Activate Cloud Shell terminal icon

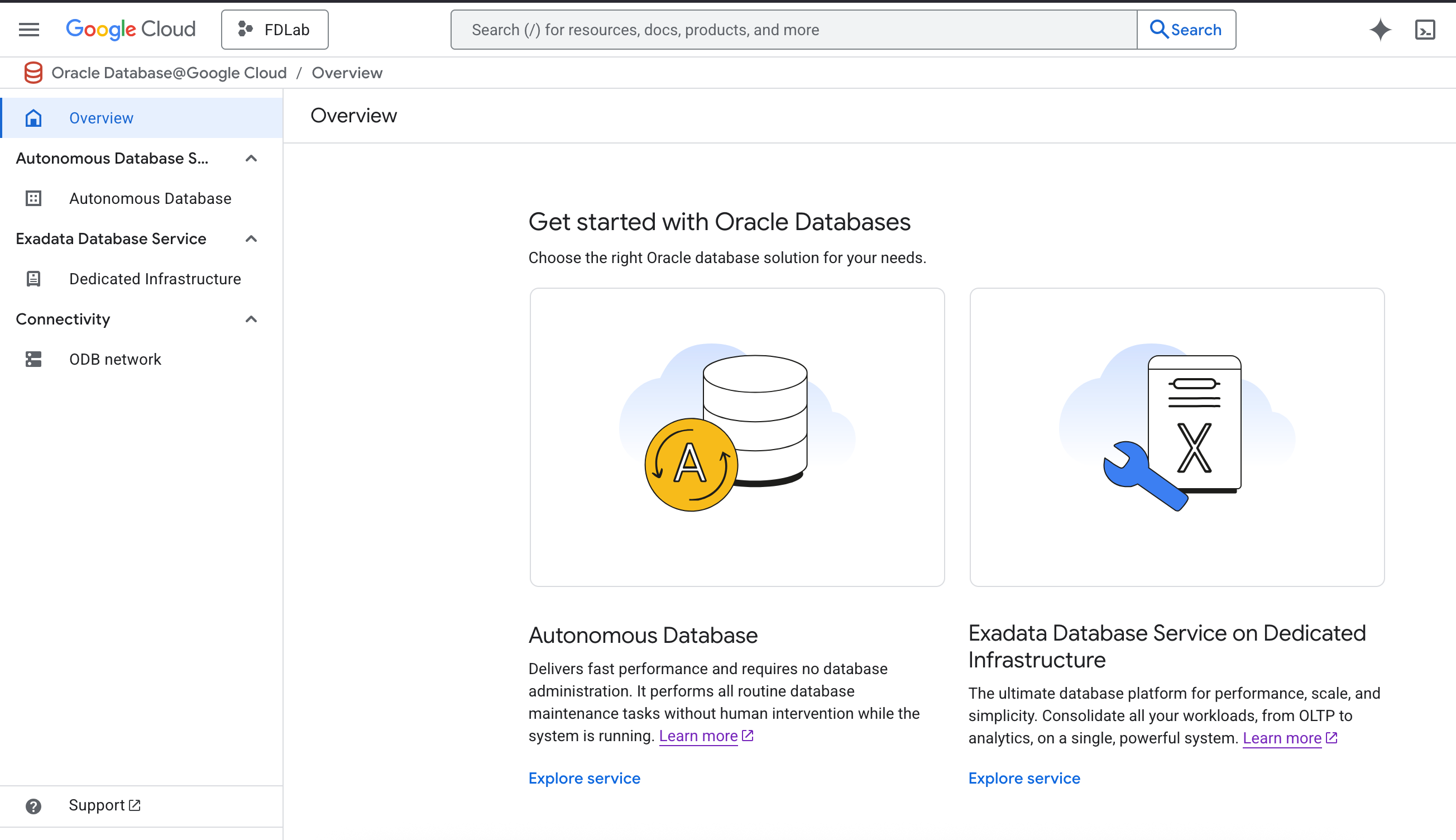pos(1425,30)
